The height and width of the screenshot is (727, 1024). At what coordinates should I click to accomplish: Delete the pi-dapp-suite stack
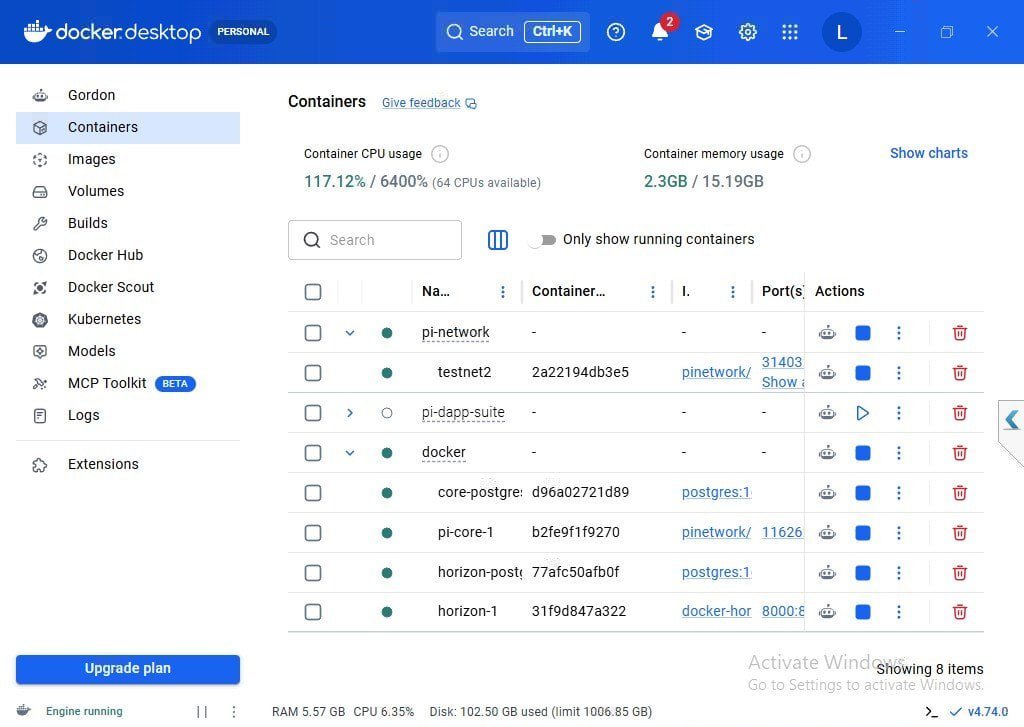[x=959, y=413]
